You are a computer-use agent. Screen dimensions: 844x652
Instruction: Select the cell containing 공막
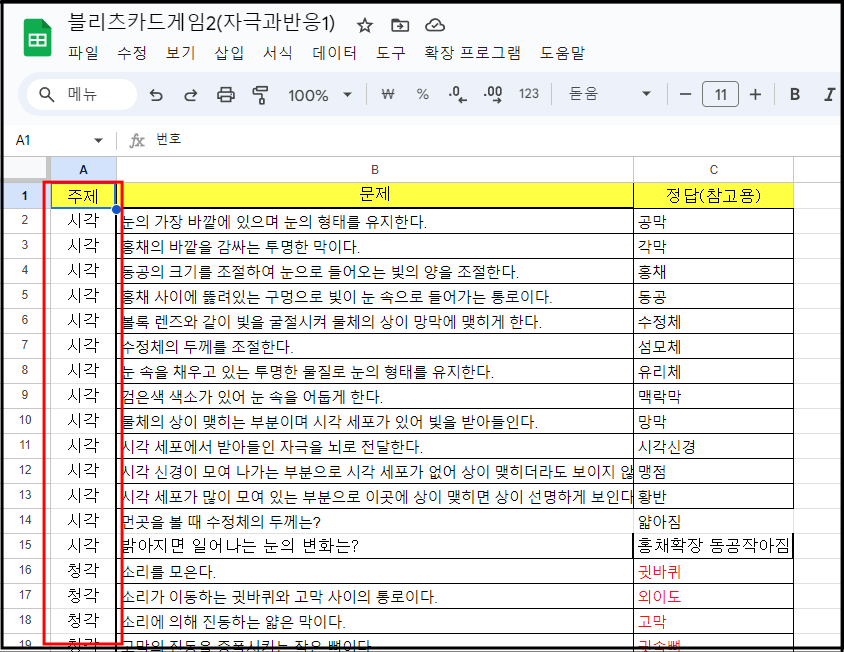(x=713, y=221)
